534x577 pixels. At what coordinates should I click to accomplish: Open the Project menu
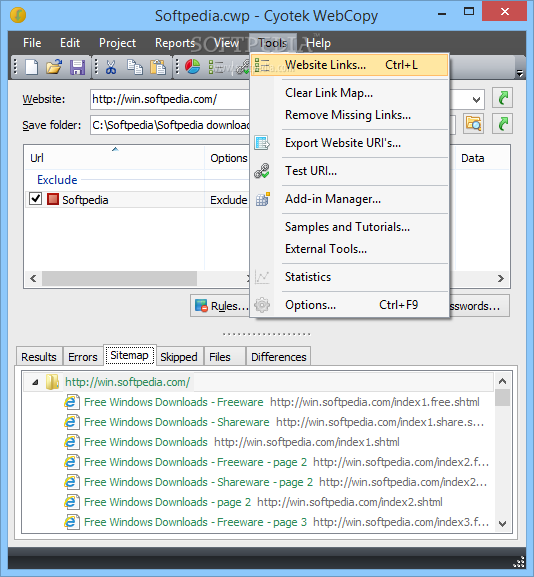[x=117, y=43]
